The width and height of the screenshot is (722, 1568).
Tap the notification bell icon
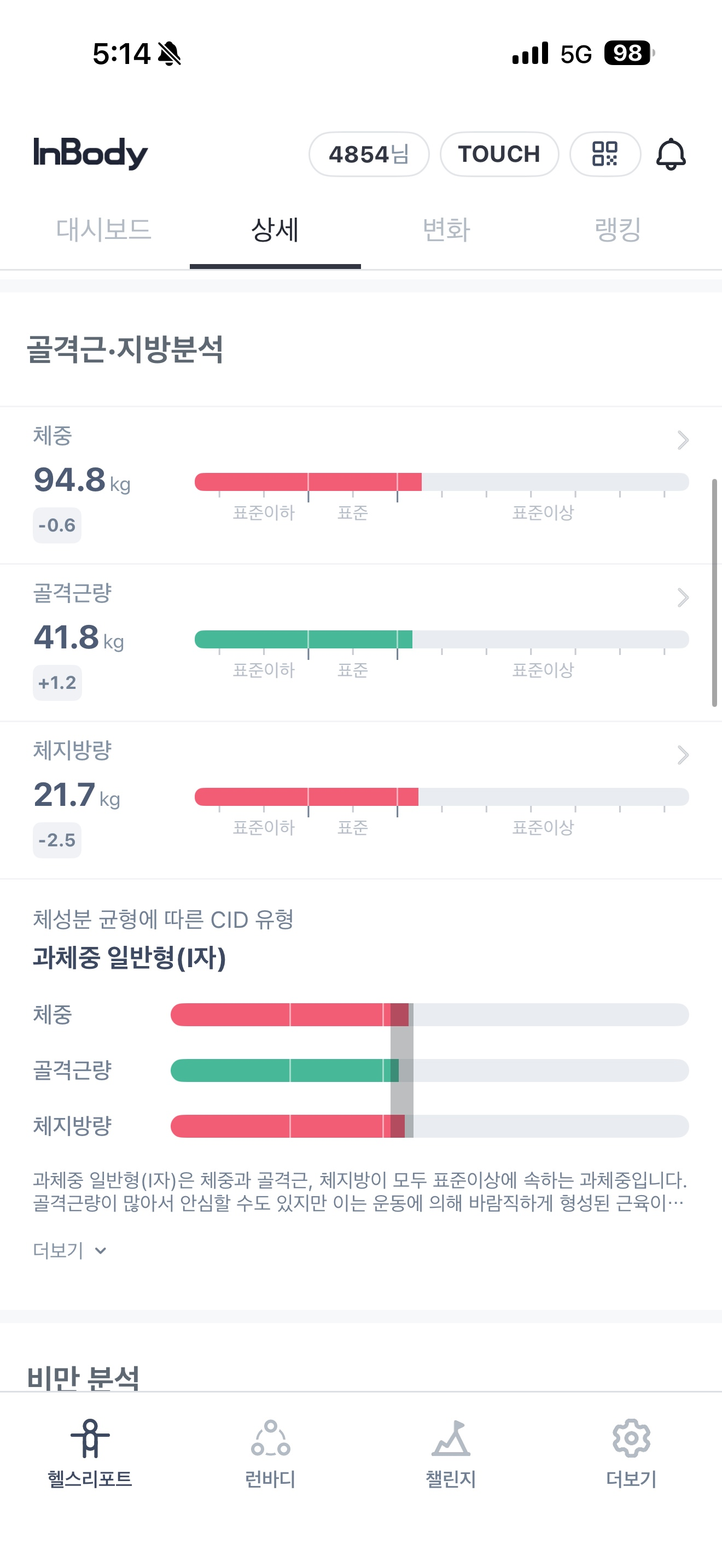[x=670, y=154]
